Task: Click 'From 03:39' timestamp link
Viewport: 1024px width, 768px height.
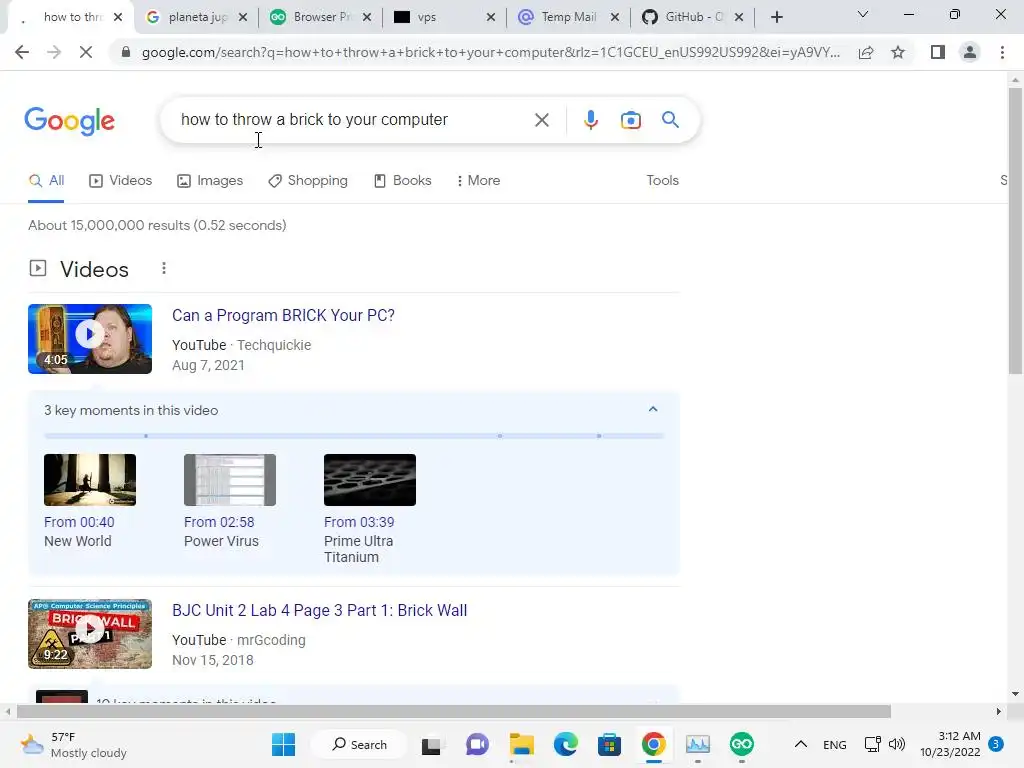Action: pos(359,522)
